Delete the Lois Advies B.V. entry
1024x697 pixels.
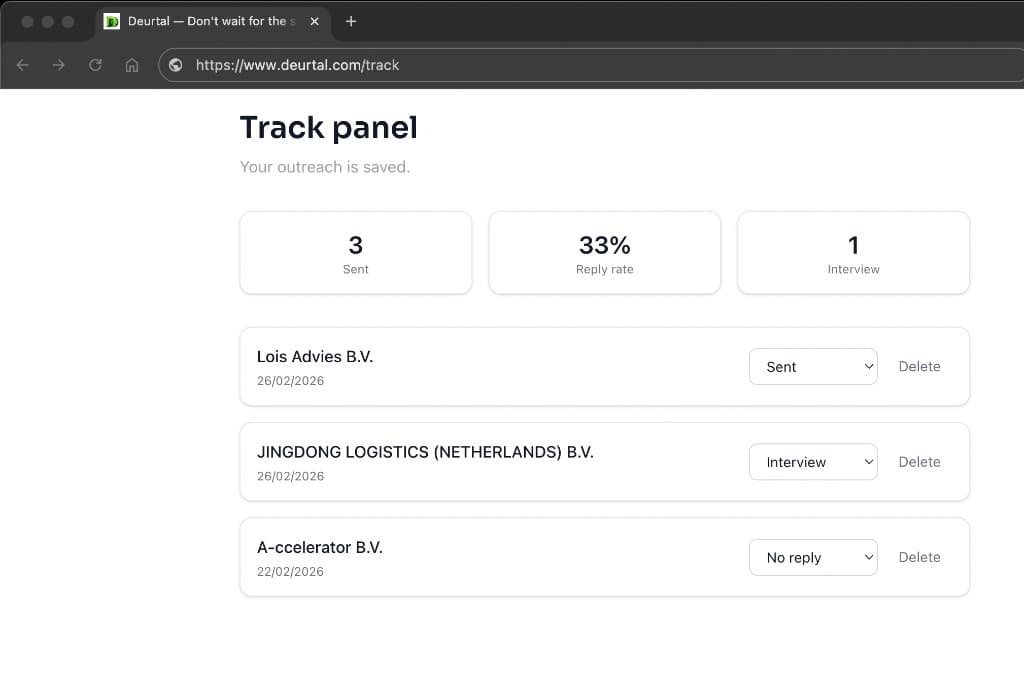click(919, 366)
